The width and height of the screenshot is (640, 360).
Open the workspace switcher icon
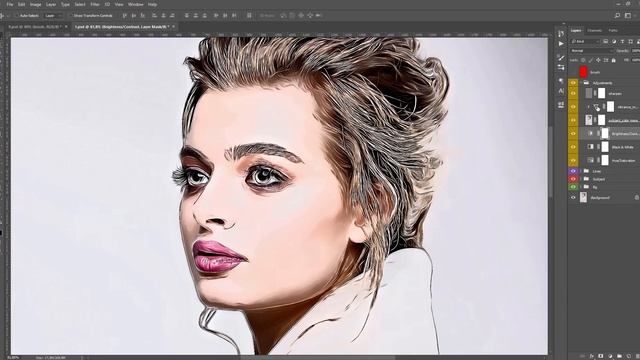[629, 16]
